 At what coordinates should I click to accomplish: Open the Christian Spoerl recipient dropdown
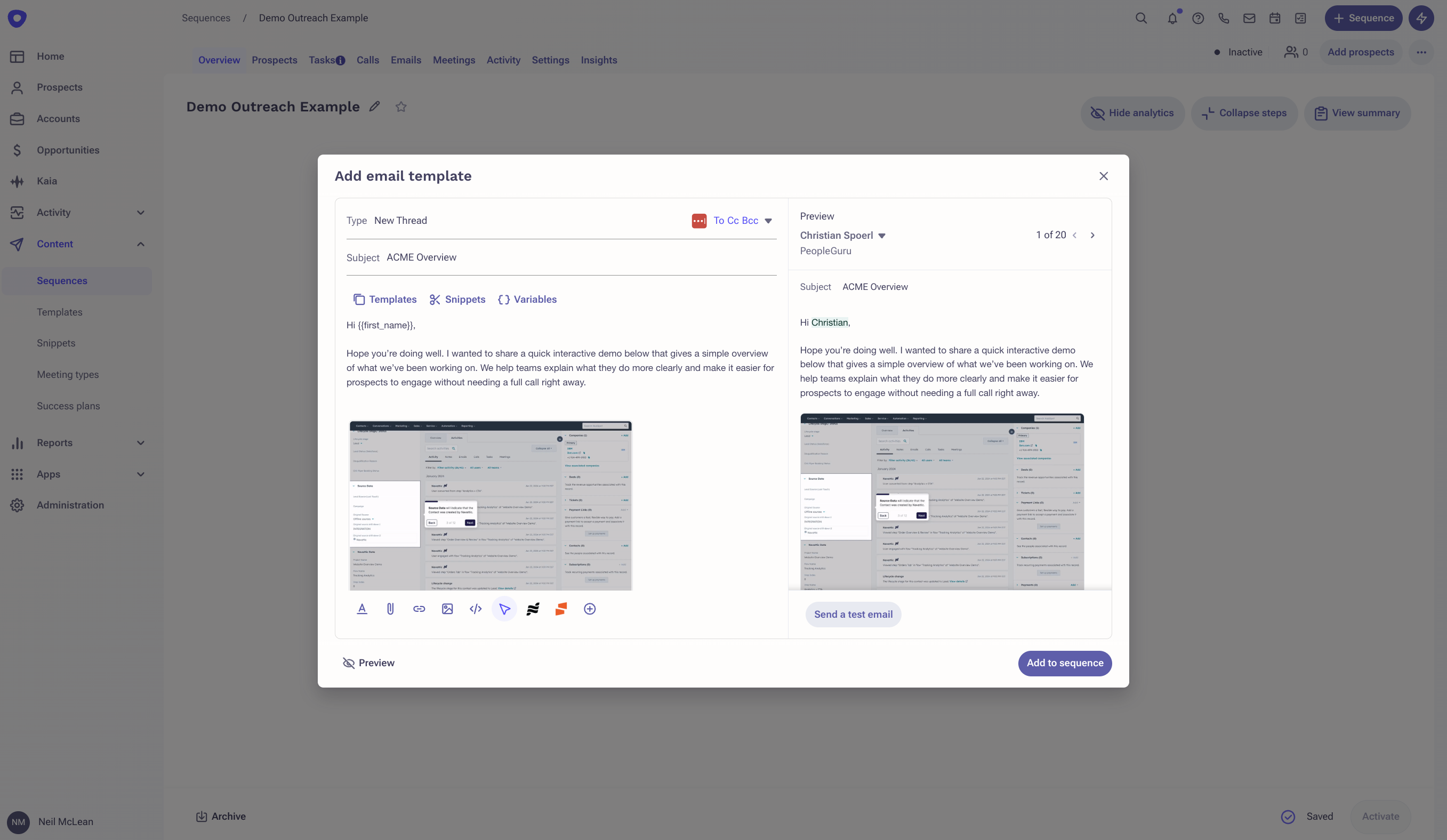click(882, 235)
